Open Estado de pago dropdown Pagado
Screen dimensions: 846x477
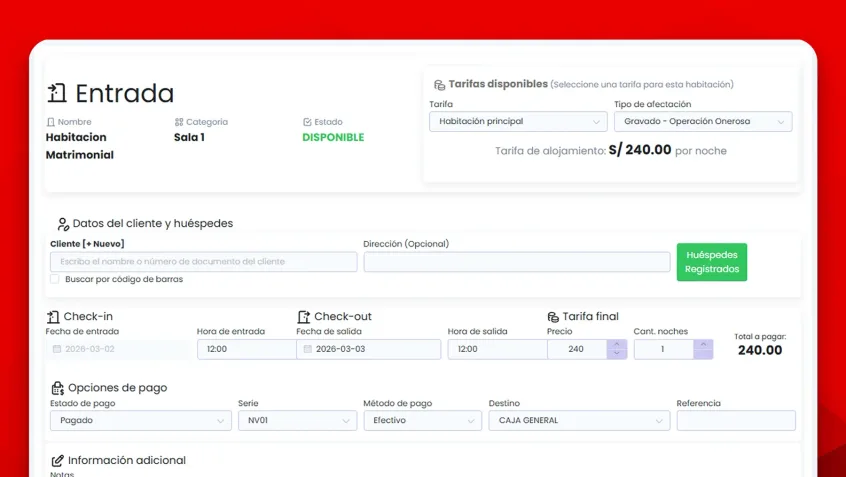(x=141, y=420)
